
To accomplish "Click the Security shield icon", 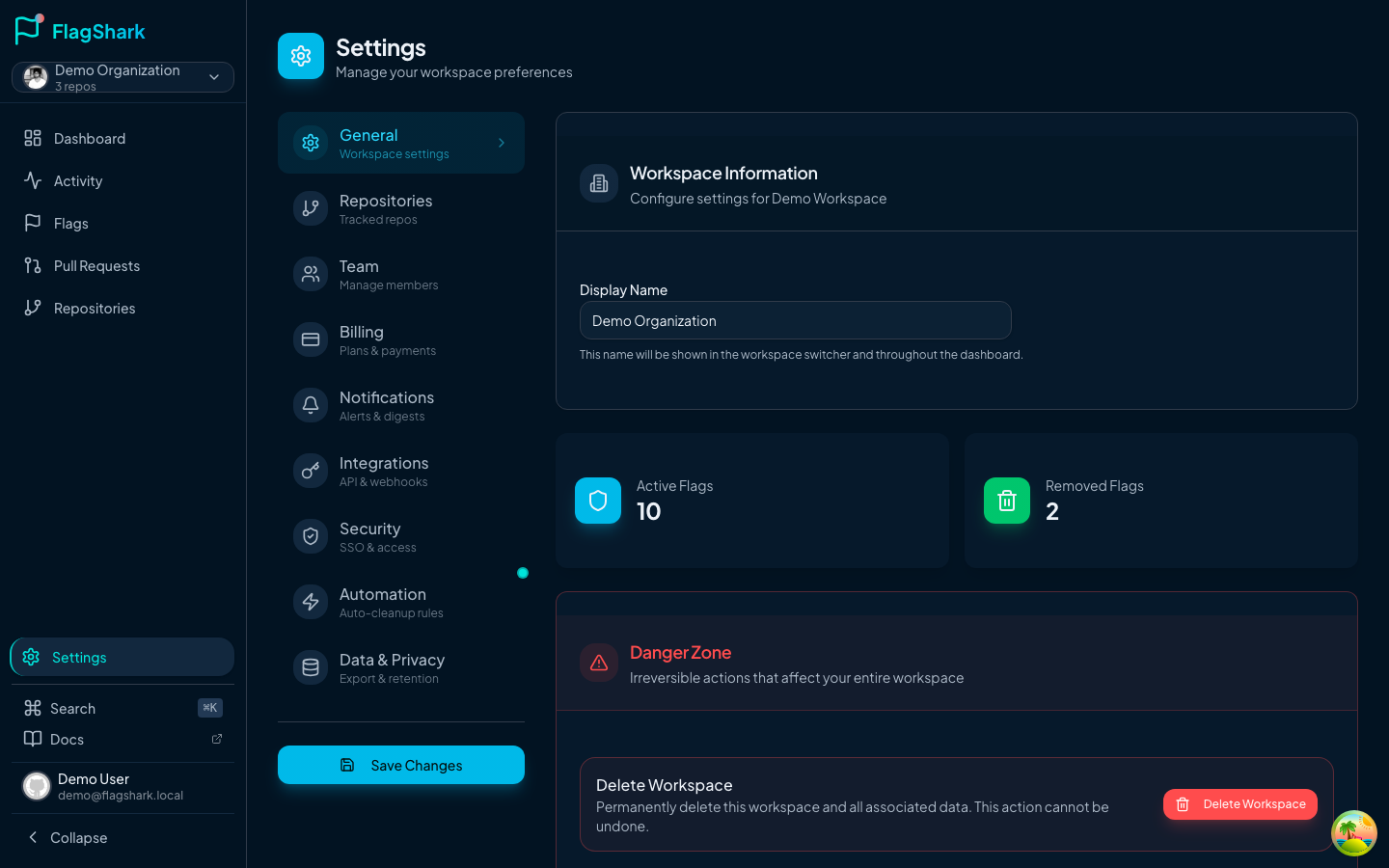I will tap(311, 536).
